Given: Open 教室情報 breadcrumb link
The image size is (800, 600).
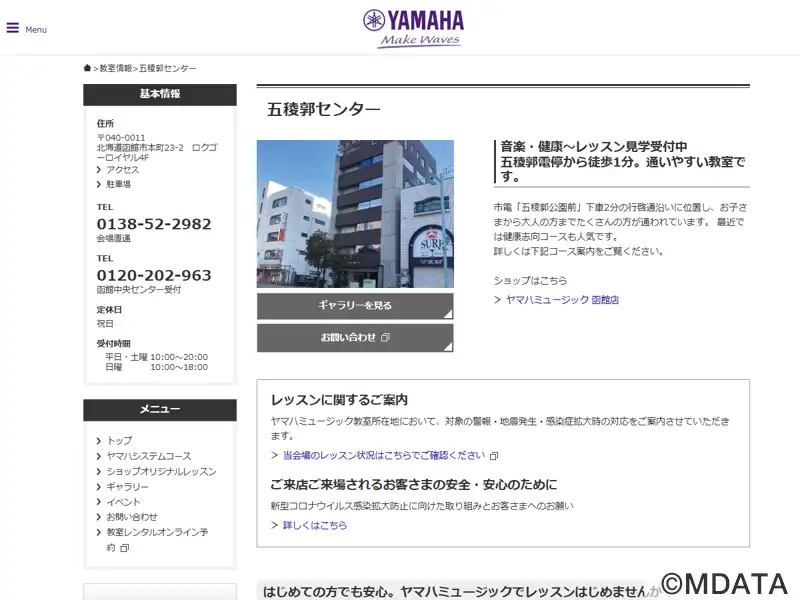Looking at the screenshot, I should click(116, 68).
